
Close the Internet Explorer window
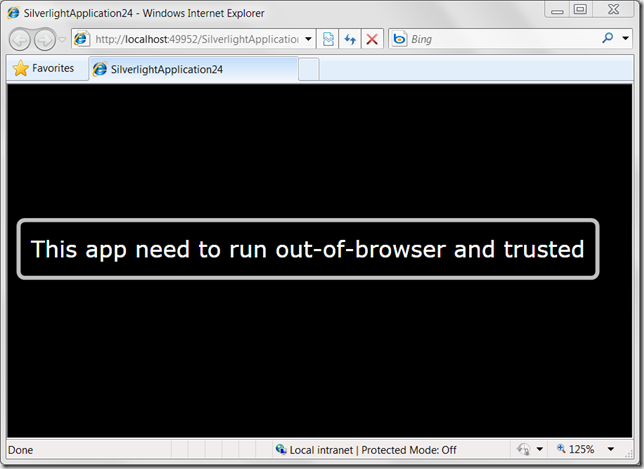(x=613, y=10)
